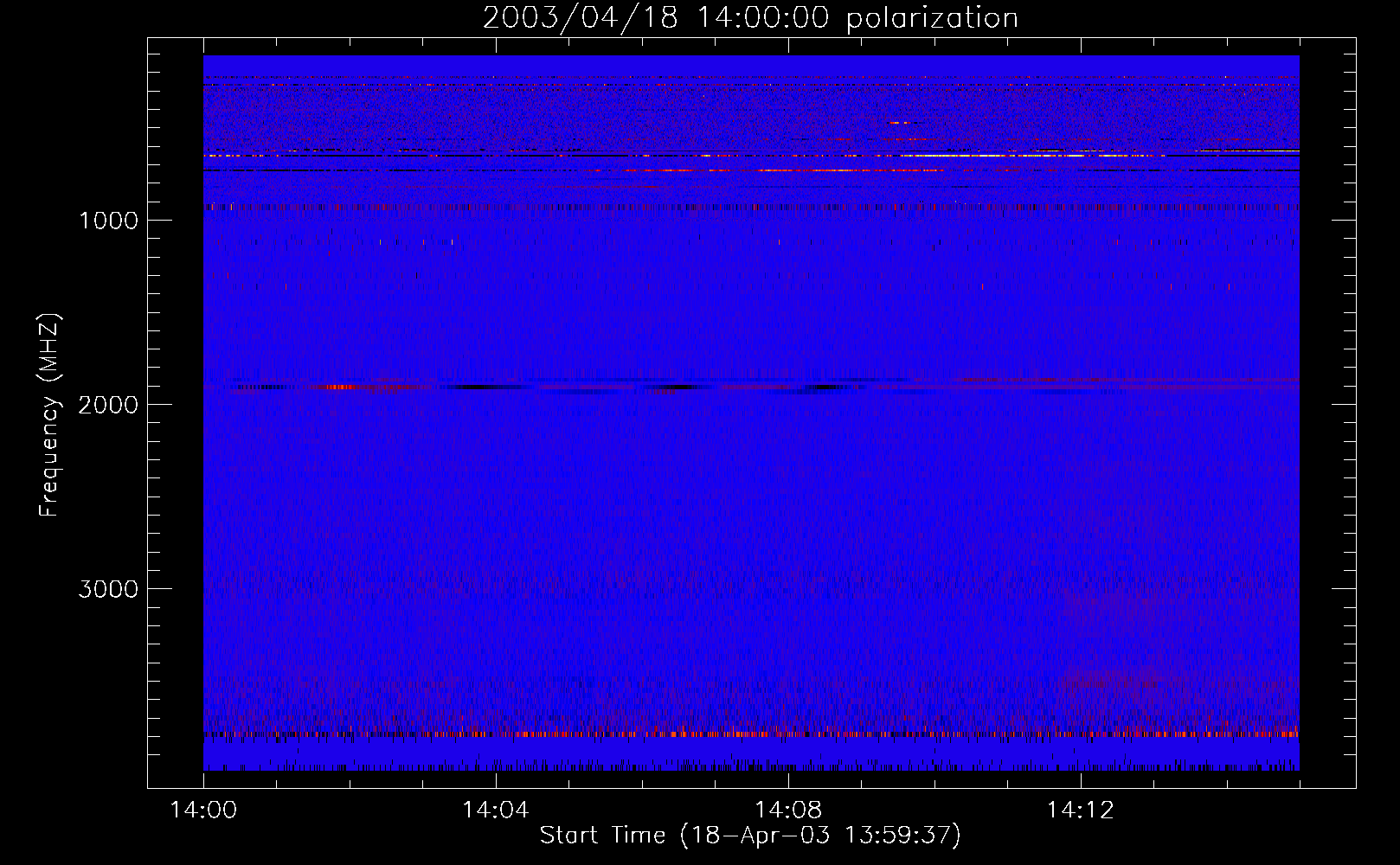
Task: Click the plot title "2003/04/18 14:00:00 polarization"
Action: [x=750, y=18]
